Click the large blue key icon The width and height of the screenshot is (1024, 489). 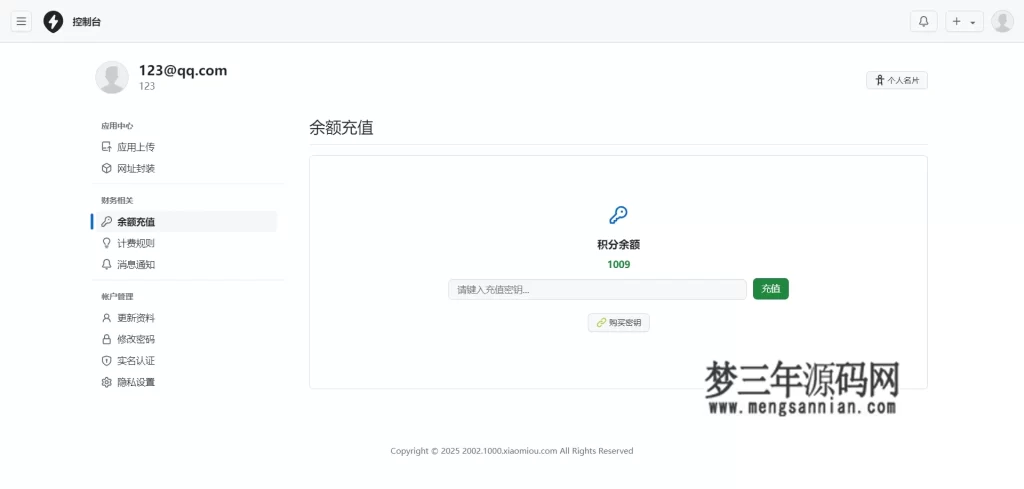click(x=618, y=215)
